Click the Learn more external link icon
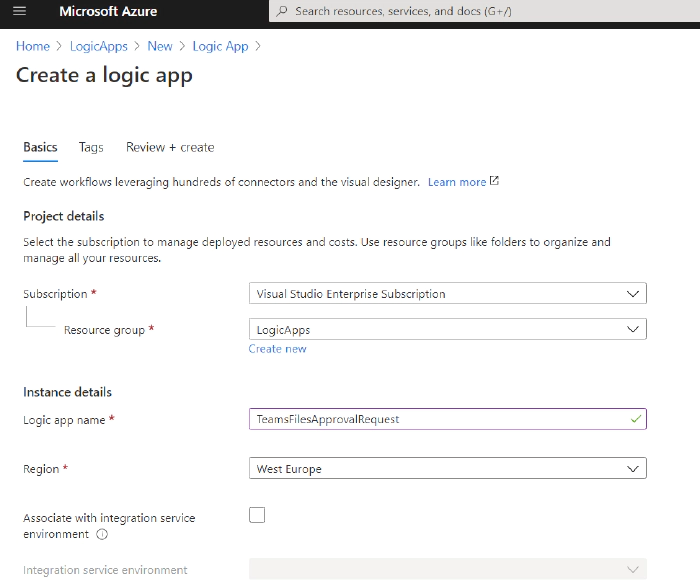Screen dimensions: 700x581 coord(494,181)
